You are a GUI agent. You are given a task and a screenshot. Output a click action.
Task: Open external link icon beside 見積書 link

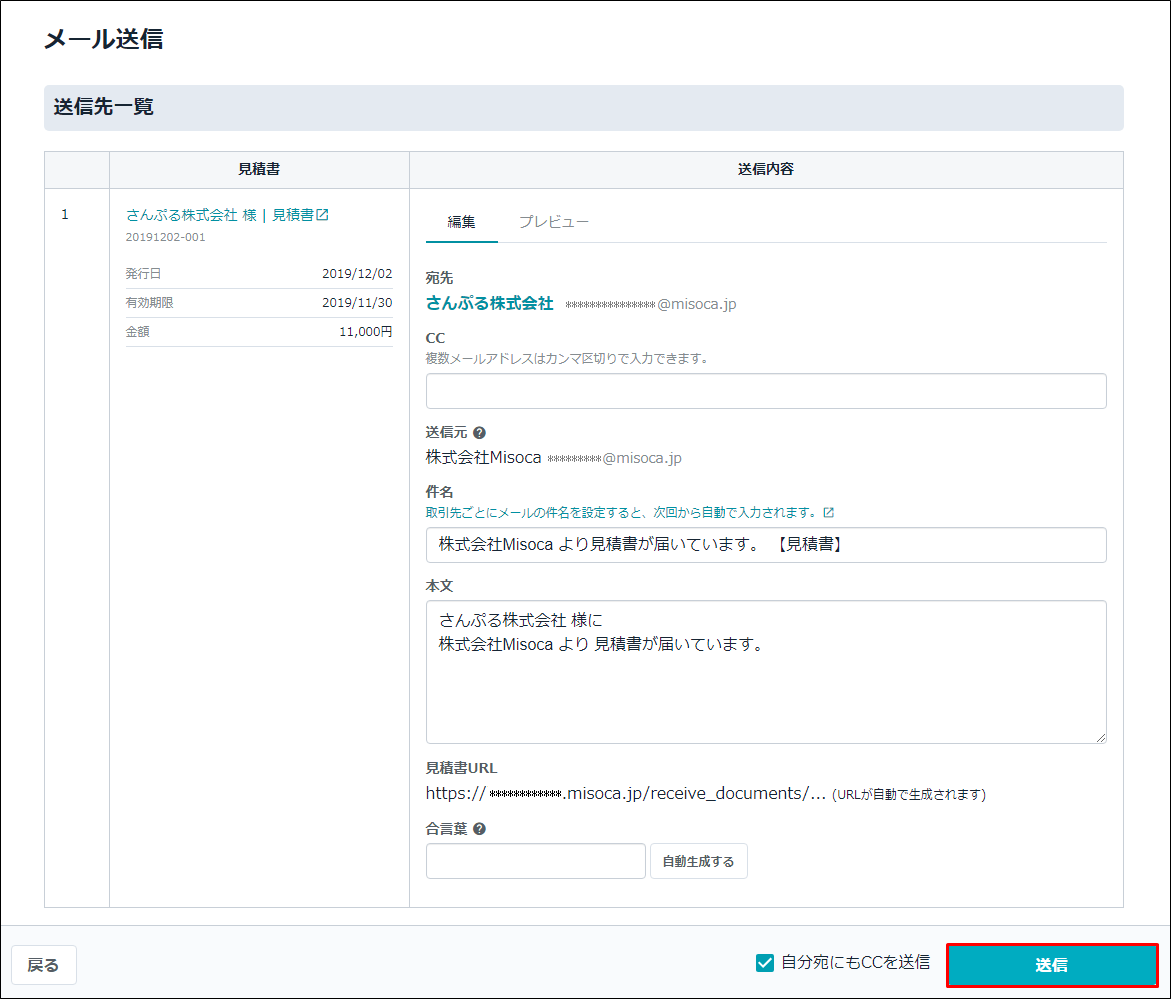tap(323, 214)
